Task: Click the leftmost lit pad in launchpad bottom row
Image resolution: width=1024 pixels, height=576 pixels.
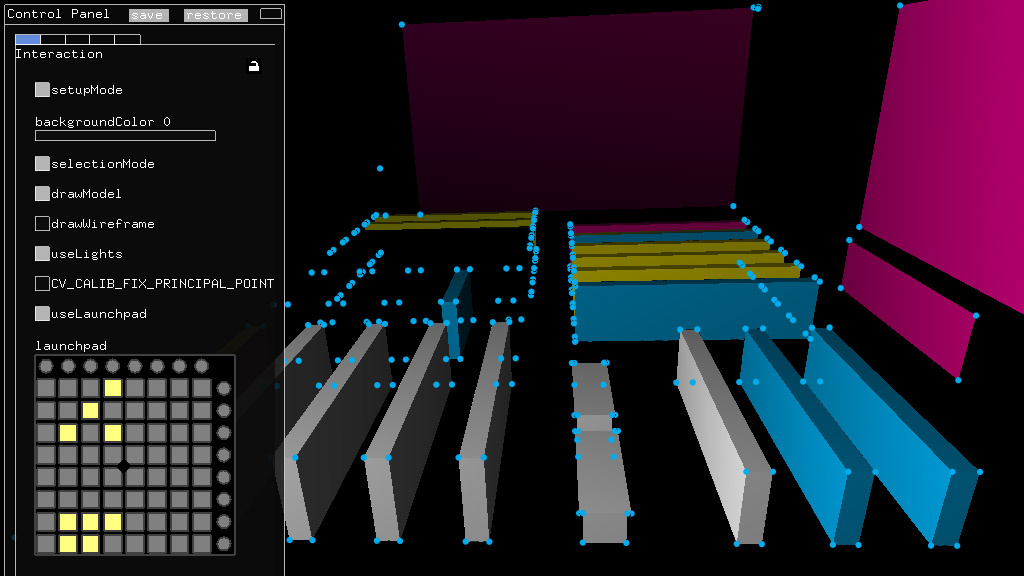Action: coord(69,544)
